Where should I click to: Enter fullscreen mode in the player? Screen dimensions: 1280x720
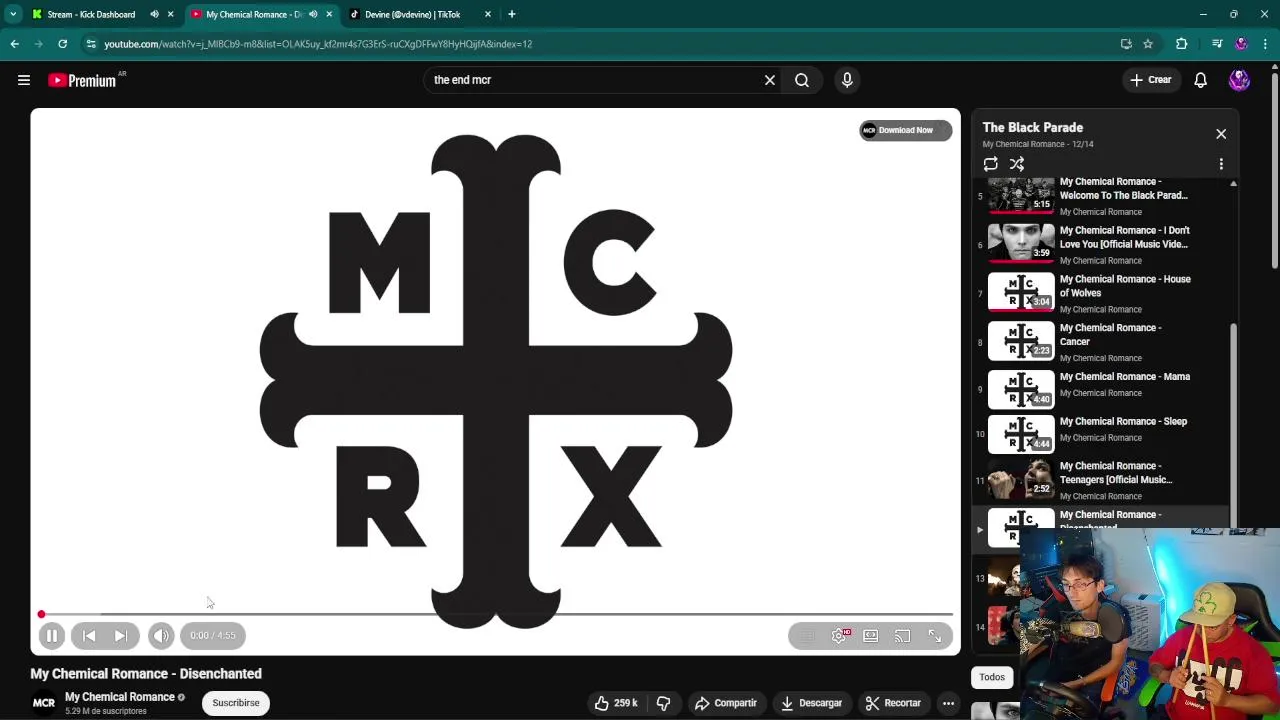(935, 635)
